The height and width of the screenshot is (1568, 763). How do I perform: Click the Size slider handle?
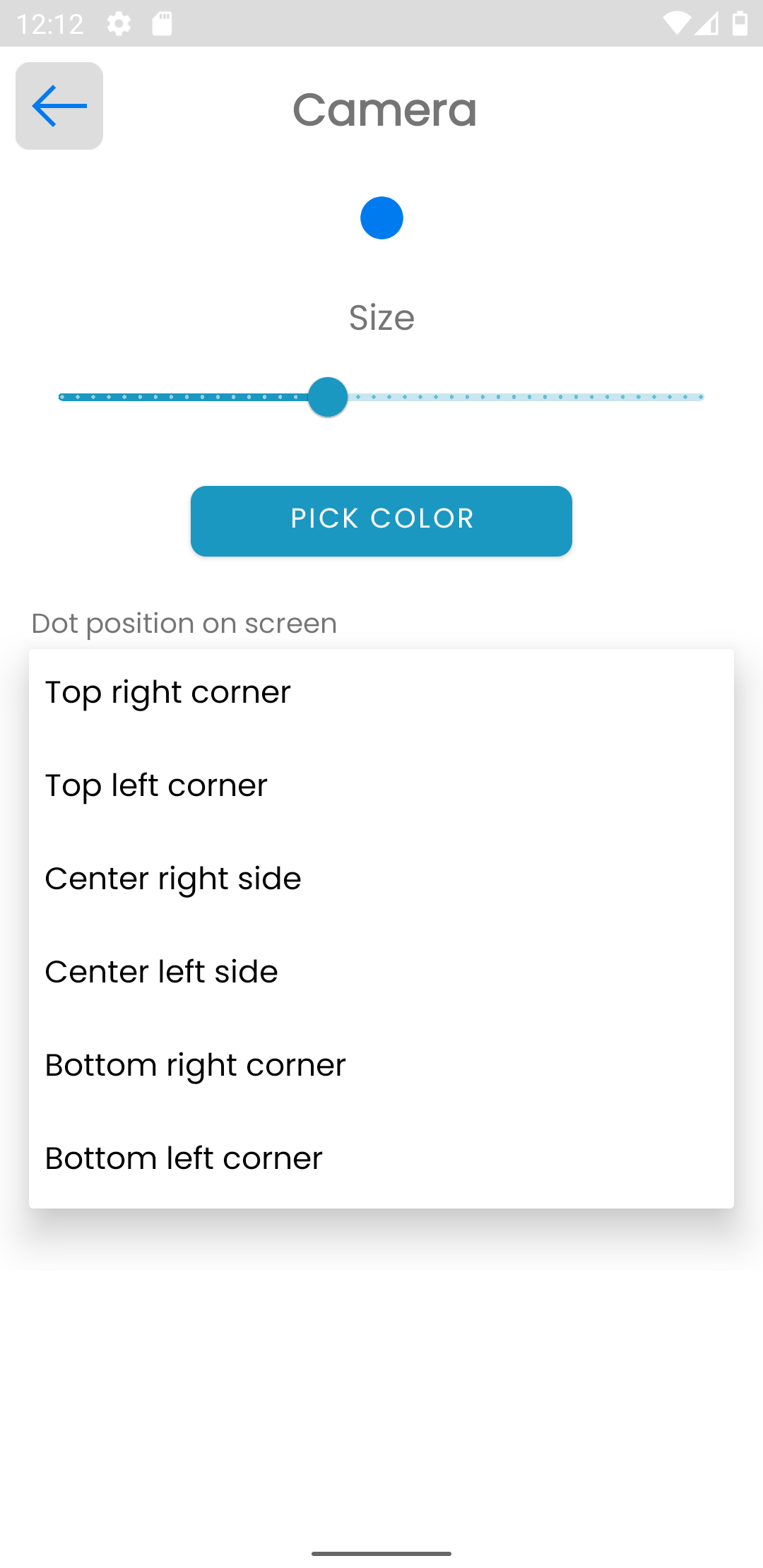tap(328, 397)
